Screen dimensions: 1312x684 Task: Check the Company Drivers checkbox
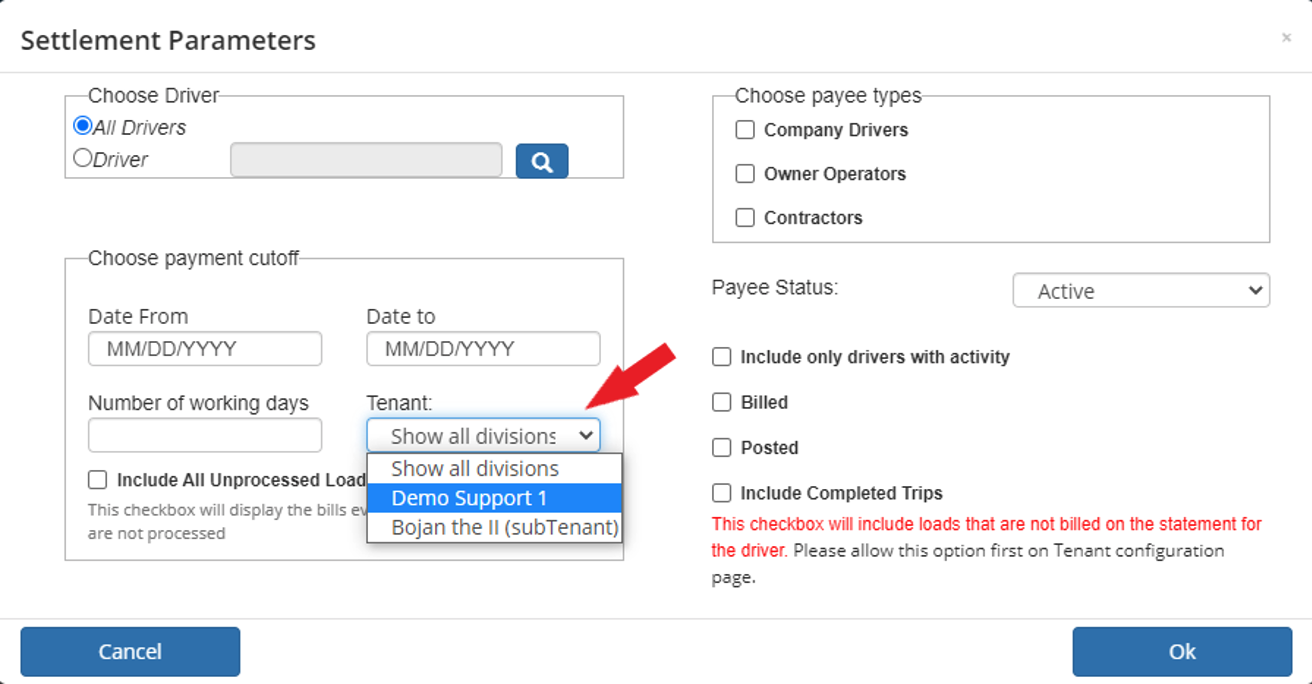(745, 130)
